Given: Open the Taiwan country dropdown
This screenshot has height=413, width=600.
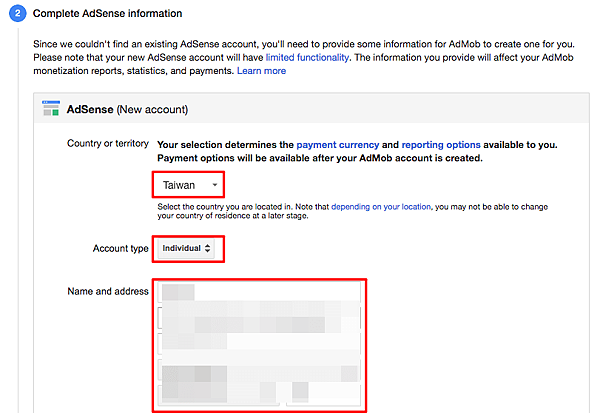Looking at the screenshot, I should (x=189, y=185).
